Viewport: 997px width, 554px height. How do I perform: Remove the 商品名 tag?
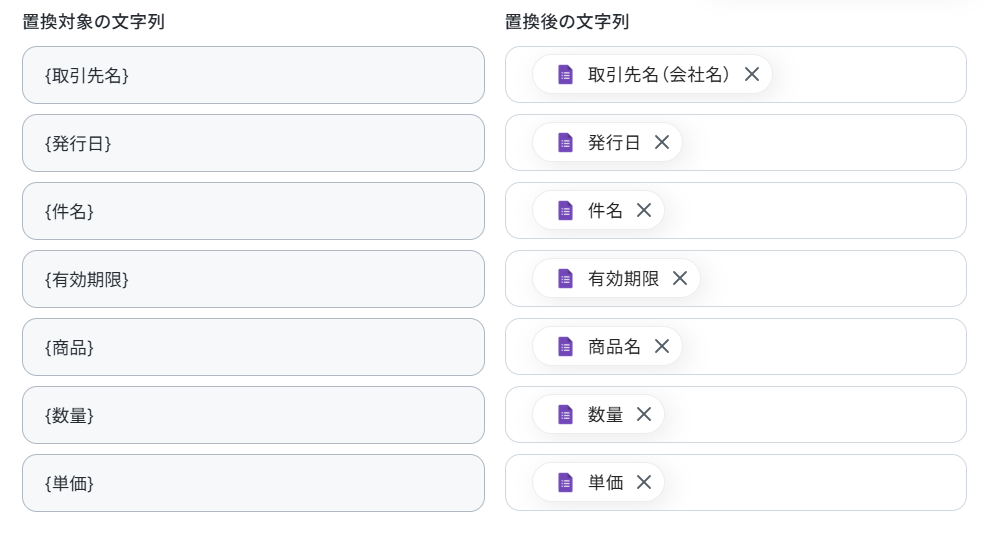click(662, 347)
